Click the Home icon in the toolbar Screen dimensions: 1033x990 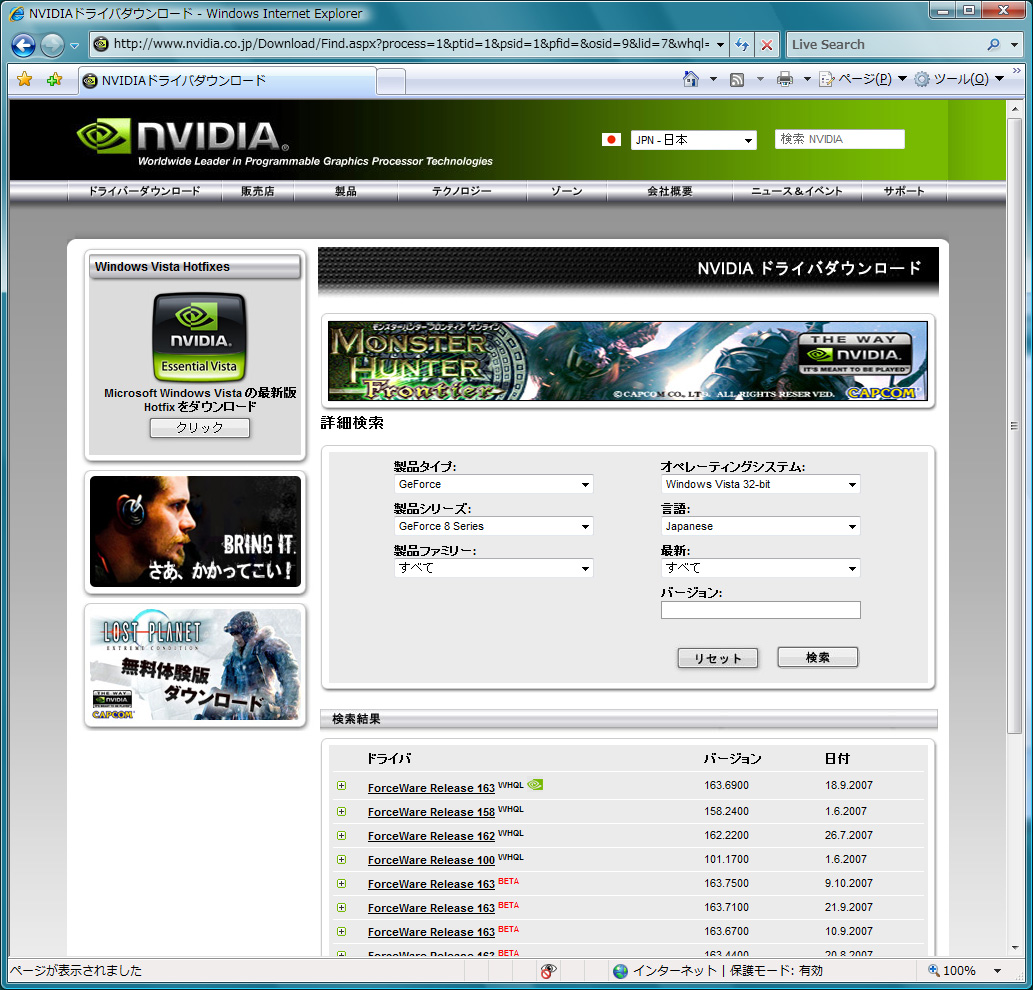(690, 79)
